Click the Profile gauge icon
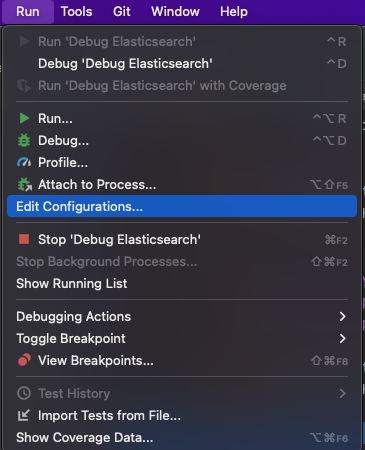 [24, 162]
